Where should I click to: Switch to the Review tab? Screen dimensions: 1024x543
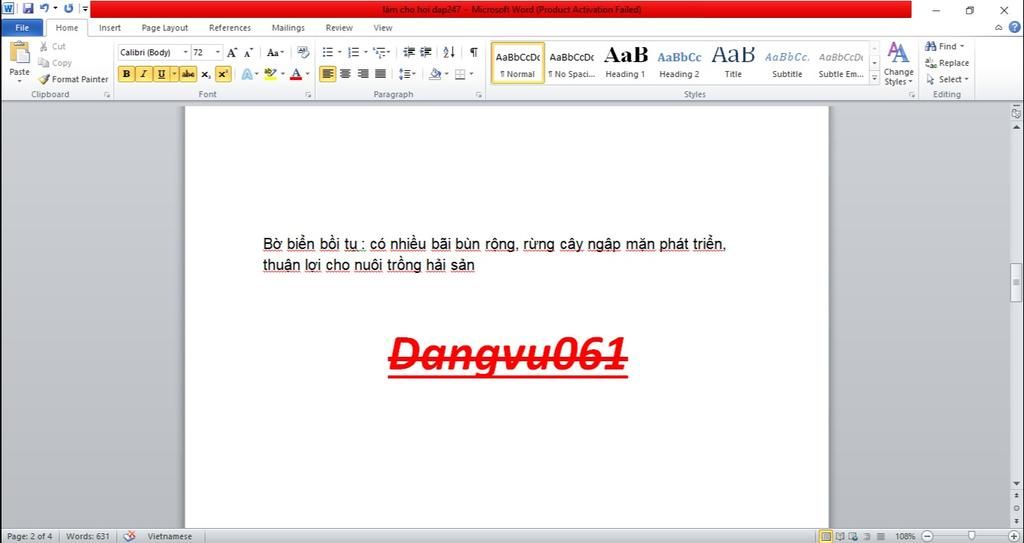pyautogui.click(x=339, y=27)
